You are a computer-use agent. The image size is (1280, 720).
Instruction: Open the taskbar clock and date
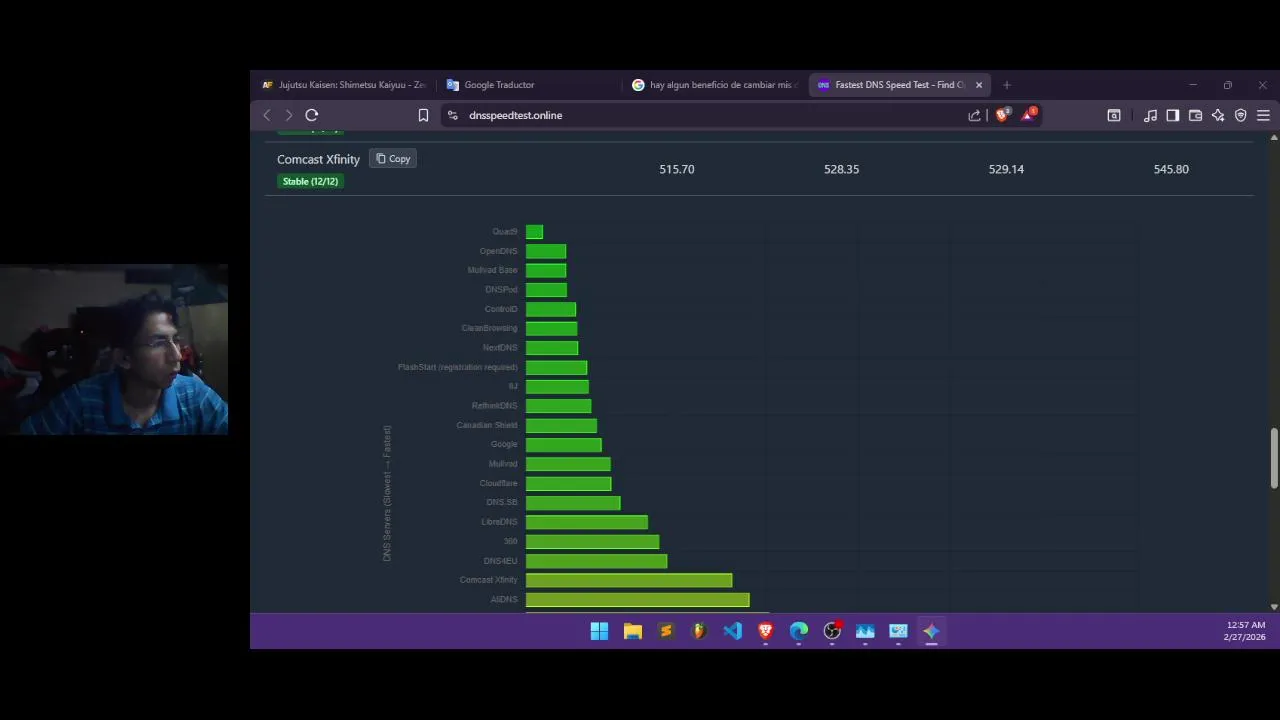(x=1245, y=631)
